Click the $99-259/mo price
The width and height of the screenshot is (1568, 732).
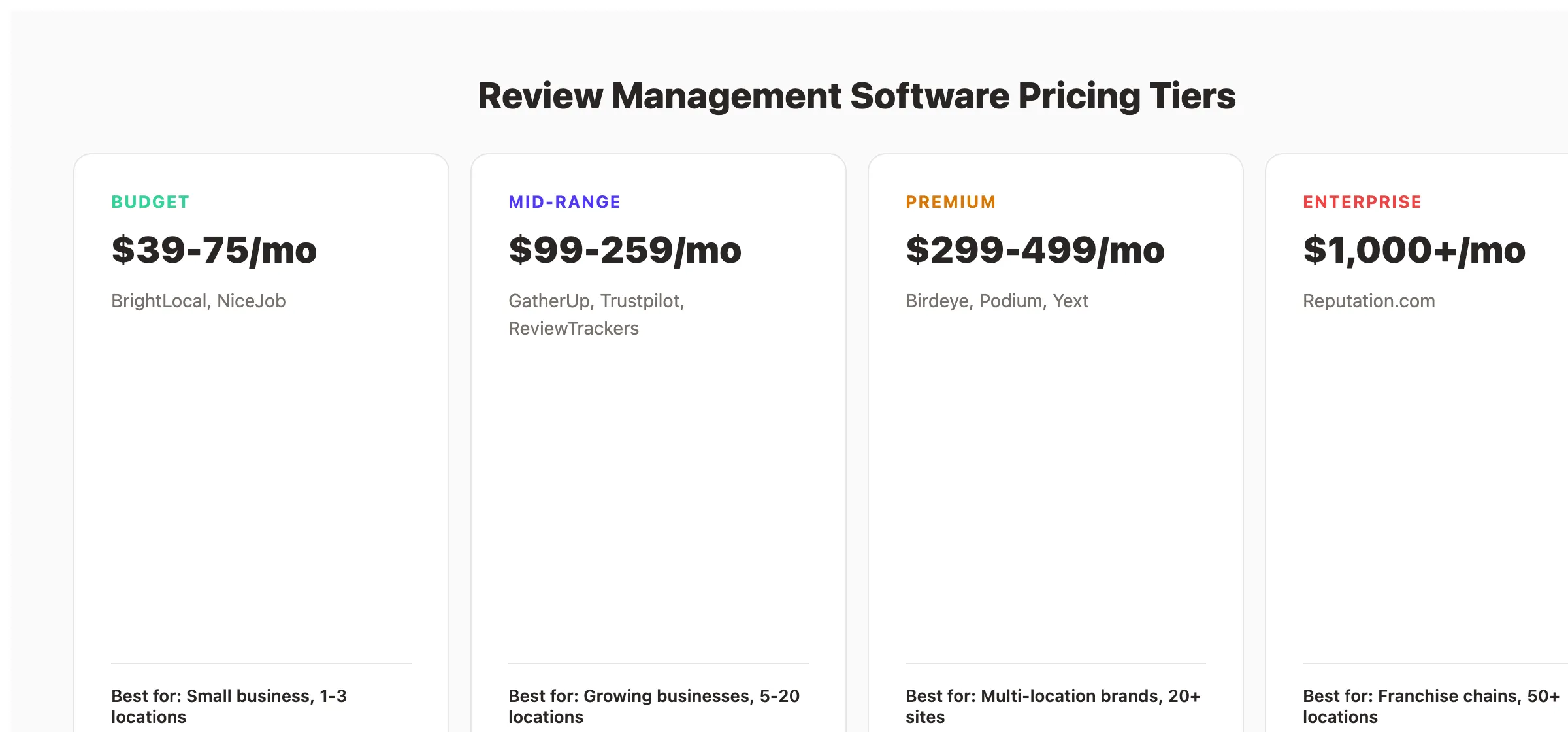(x=625, y=250)
